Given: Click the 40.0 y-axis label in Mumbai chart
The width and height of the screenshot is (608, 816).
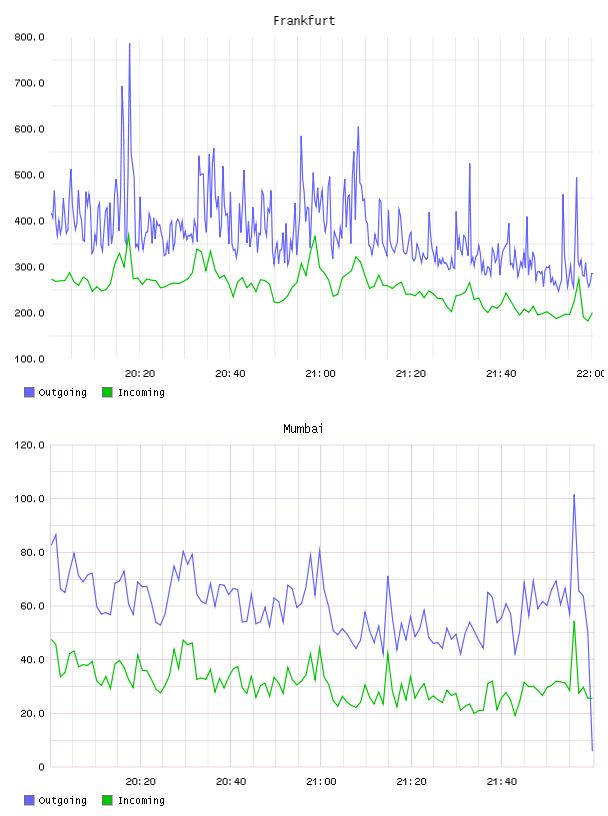Looking at the screenshot, I should tap(32, 659).
